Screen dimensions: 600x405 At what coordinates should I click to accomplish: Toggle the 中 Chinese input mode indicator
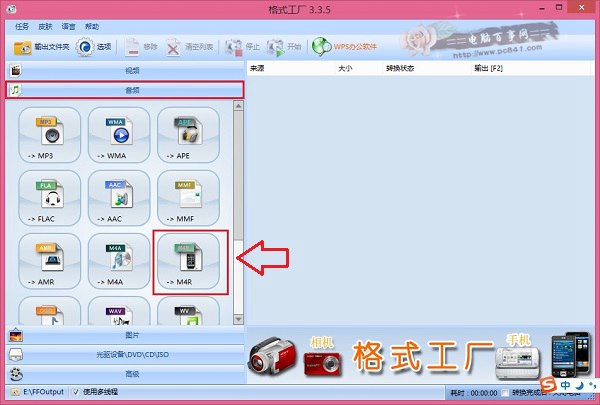coord(565,385)
